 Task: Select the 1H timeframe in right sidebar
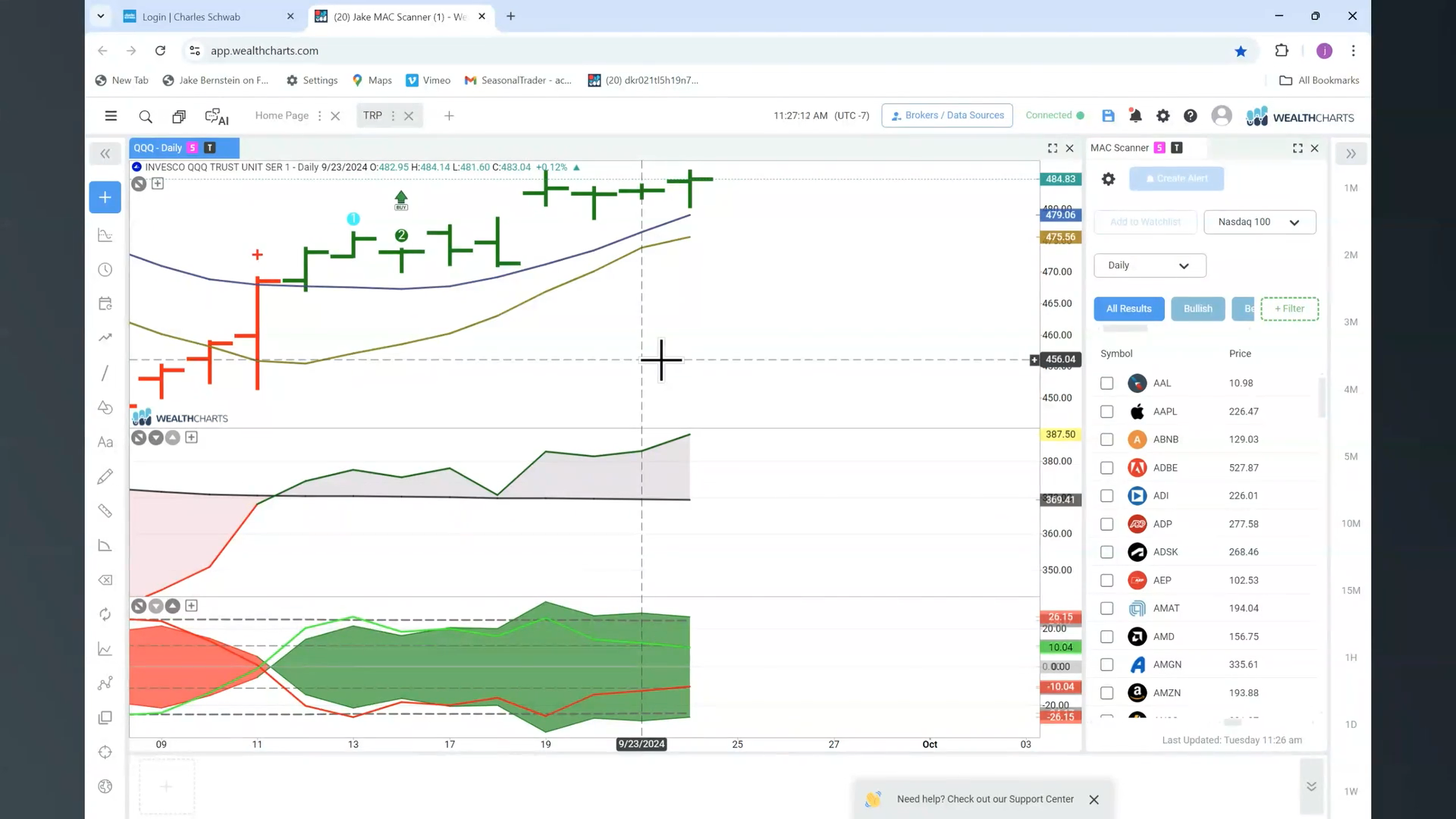click(1351, 657)
